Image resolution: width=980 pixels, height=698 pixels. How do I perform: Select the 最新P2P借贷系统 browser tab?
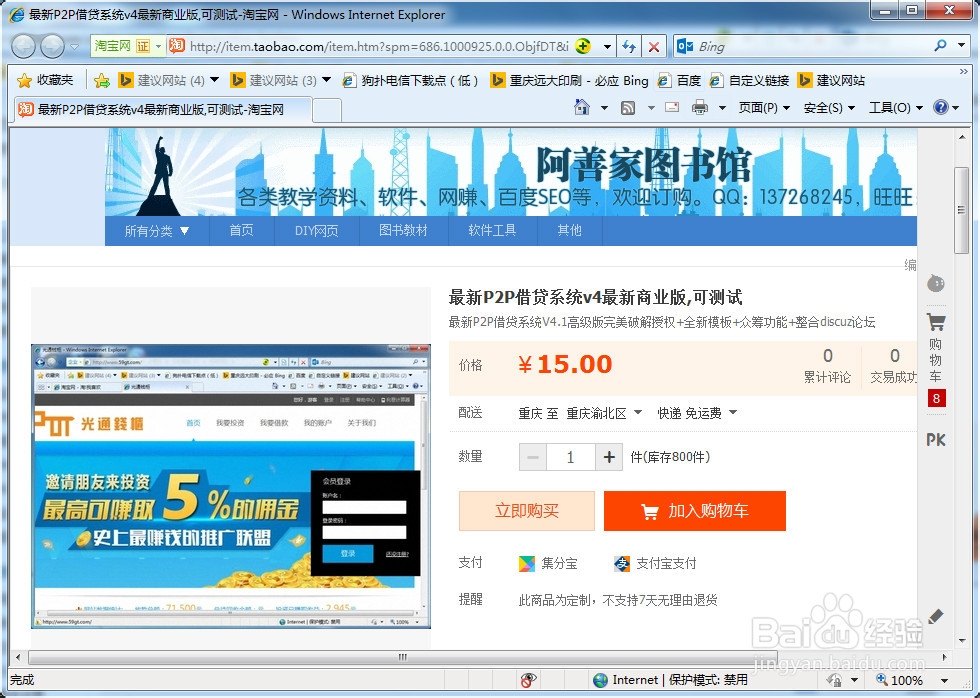162,110
